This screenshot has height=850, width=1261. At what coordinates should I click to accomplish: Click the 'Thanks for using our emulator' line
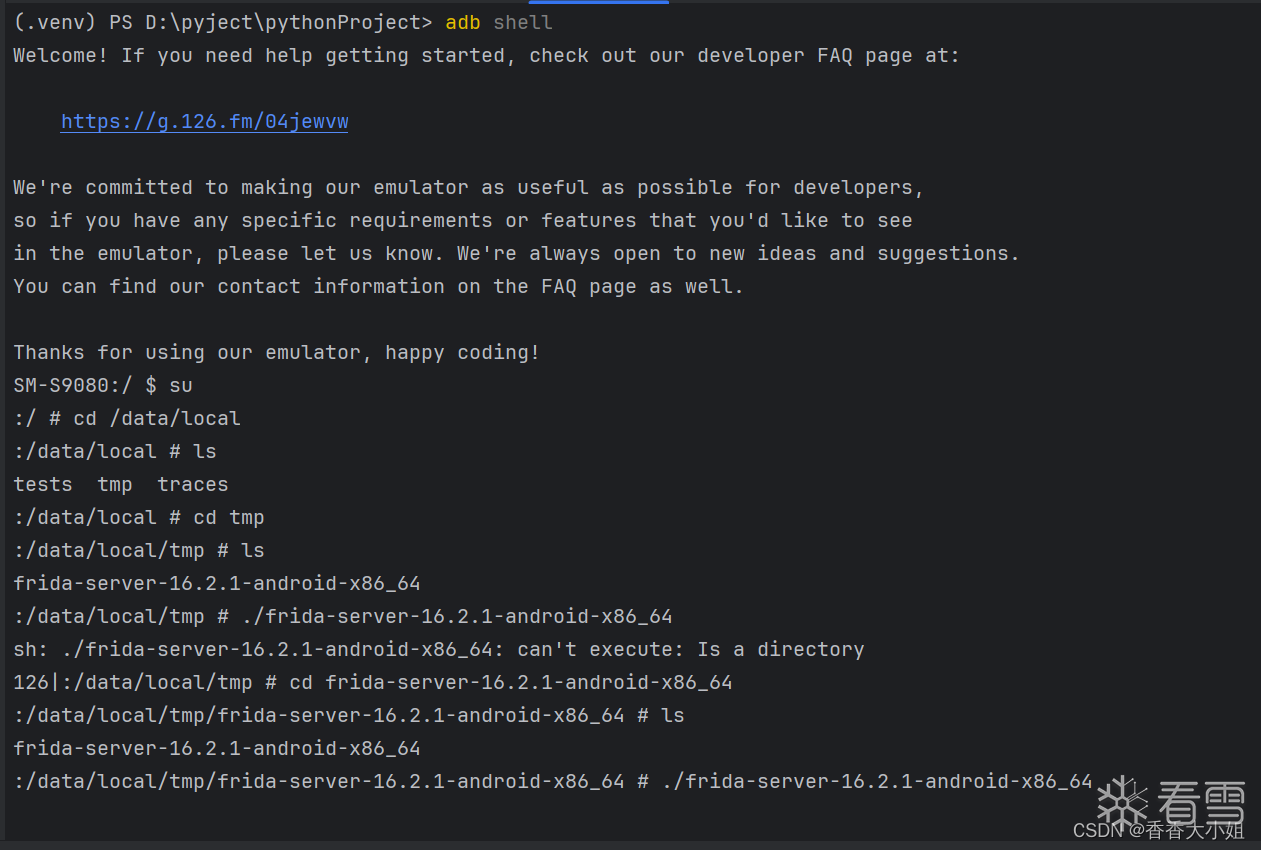(277, 352)
